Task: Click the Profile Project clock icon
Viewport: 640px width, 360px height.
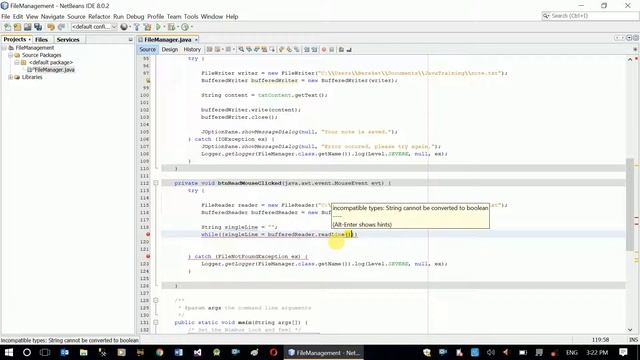Action: tap(185, 27)
